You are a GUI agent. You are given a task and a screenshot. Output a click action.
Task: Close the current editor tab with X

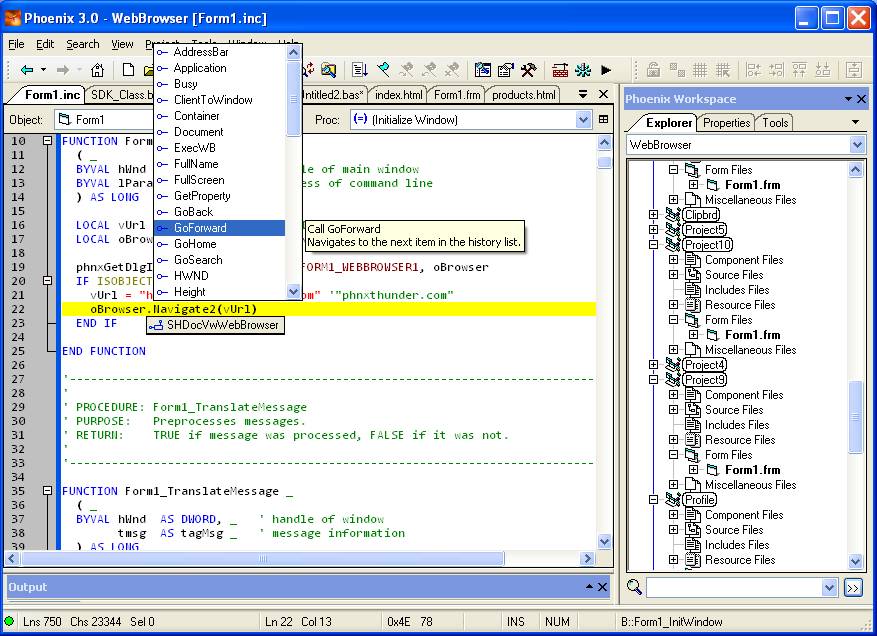[603, 94]
